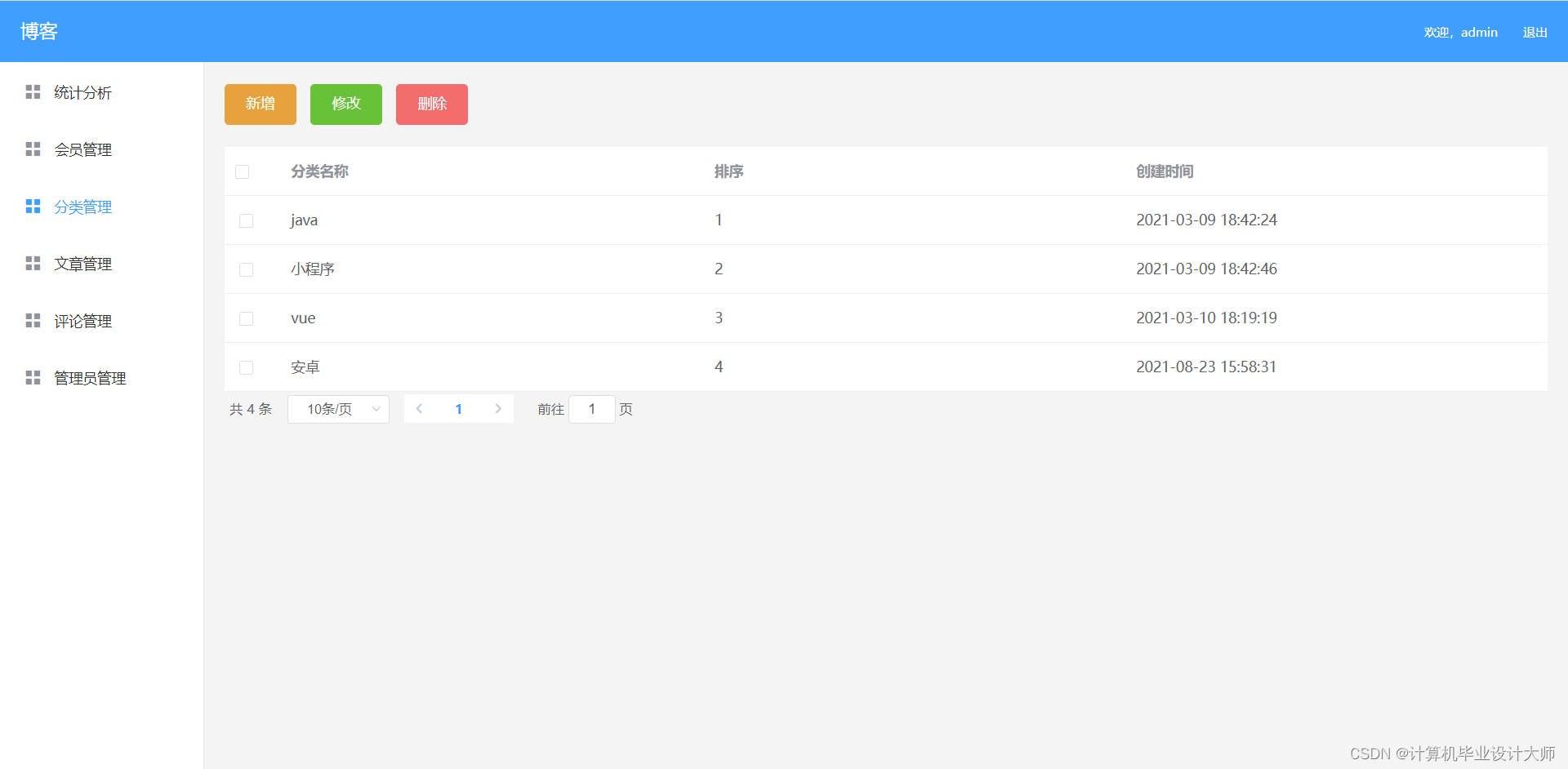Check the 小程序 row checkbox
The height and width of the screenshot is (769, 1568).
[x=246, y=269]
